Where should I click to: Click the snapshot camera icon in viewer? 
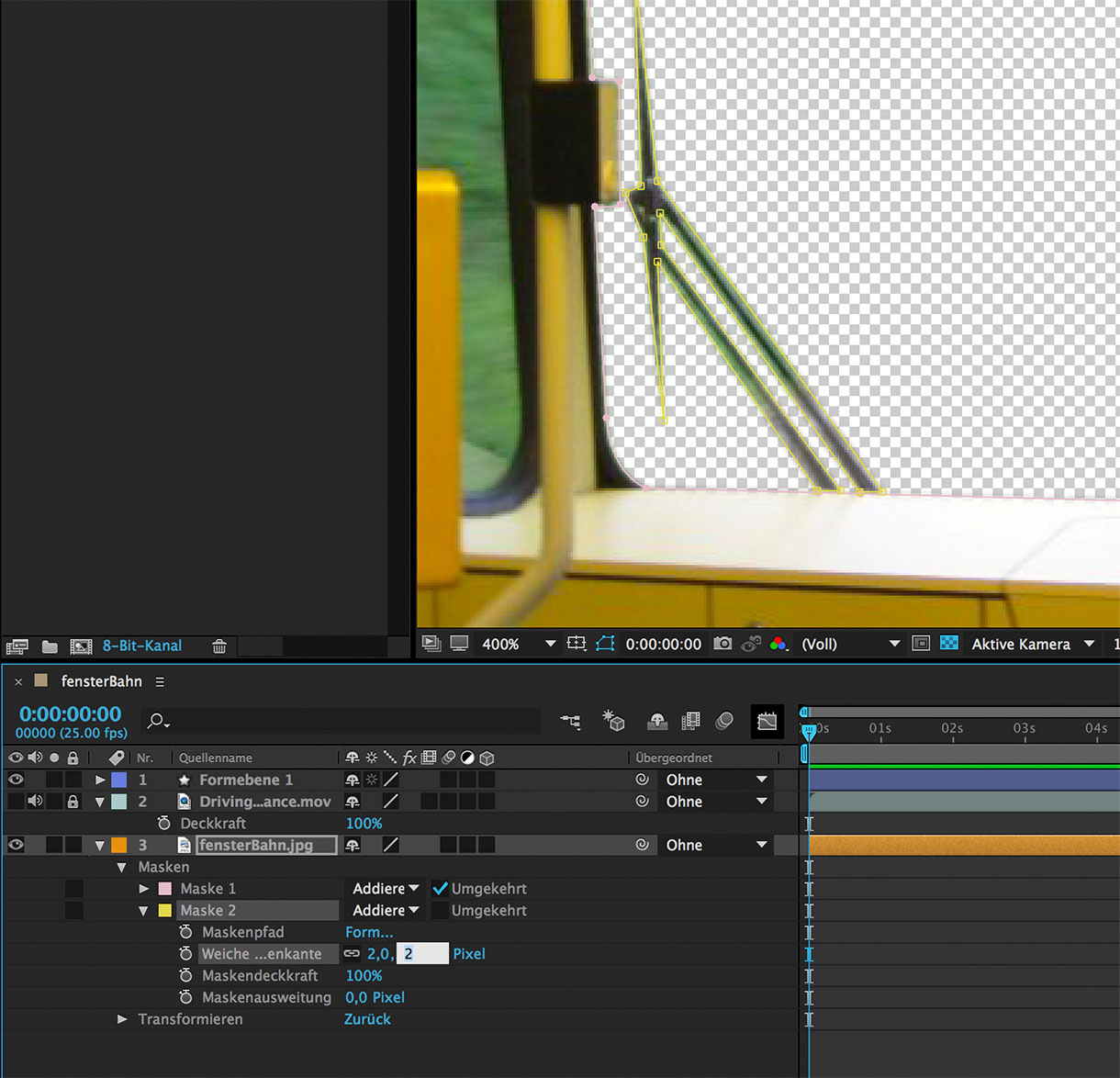722,644
